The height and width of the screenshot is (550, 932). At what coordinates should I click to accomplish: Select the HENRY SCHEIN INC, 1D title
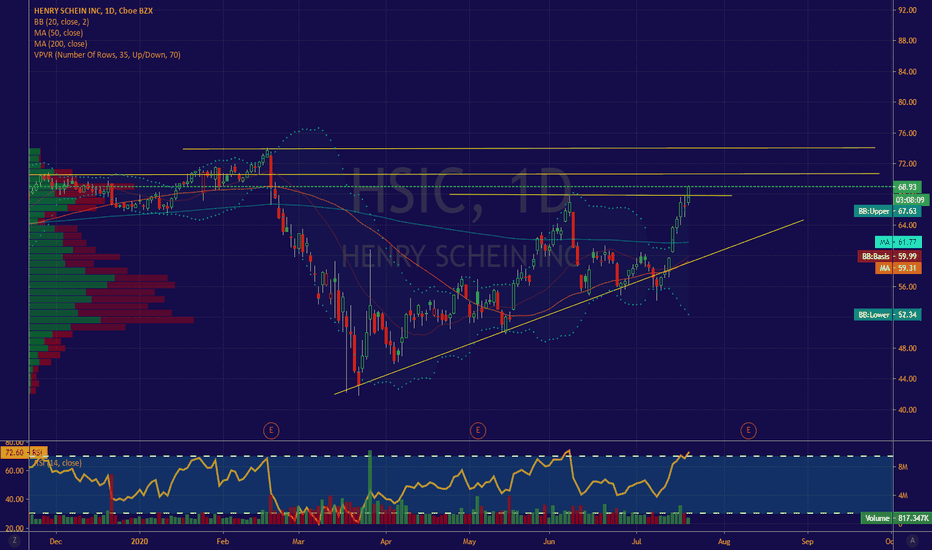(x=93, y=11)
